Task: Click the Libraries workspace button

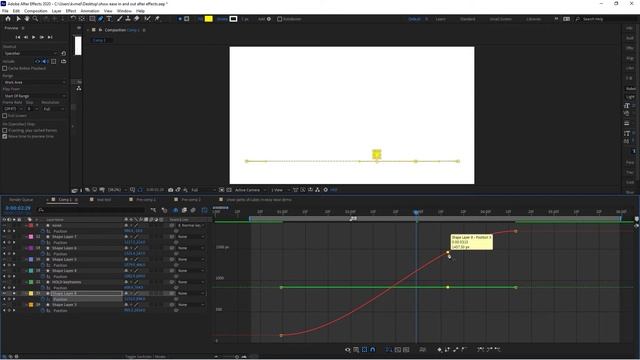Action: (533, 19)
